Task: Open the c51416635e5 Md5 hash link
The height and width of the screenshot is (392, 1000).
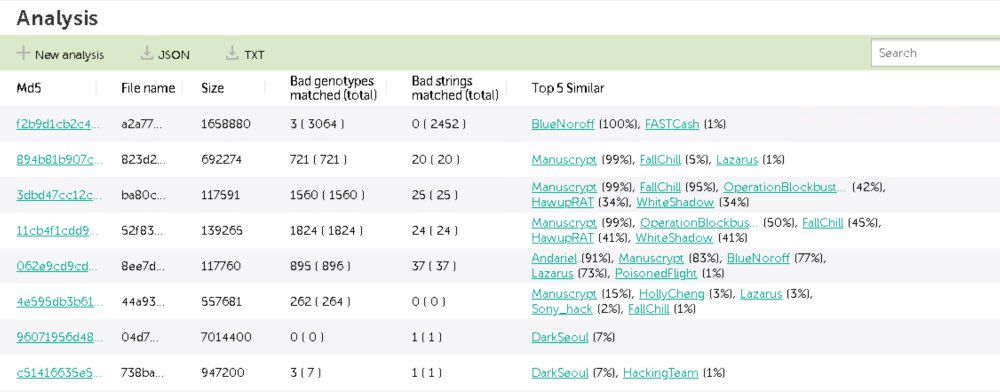Action: (x=59, y=373)
